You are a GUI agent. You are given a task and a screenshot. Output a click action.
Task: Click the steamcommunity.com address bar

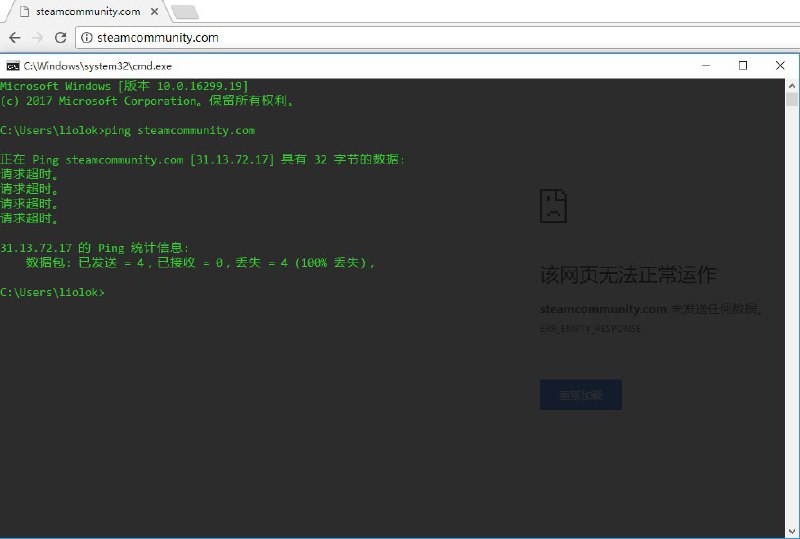pyautogui.click(x=439, y=37)
